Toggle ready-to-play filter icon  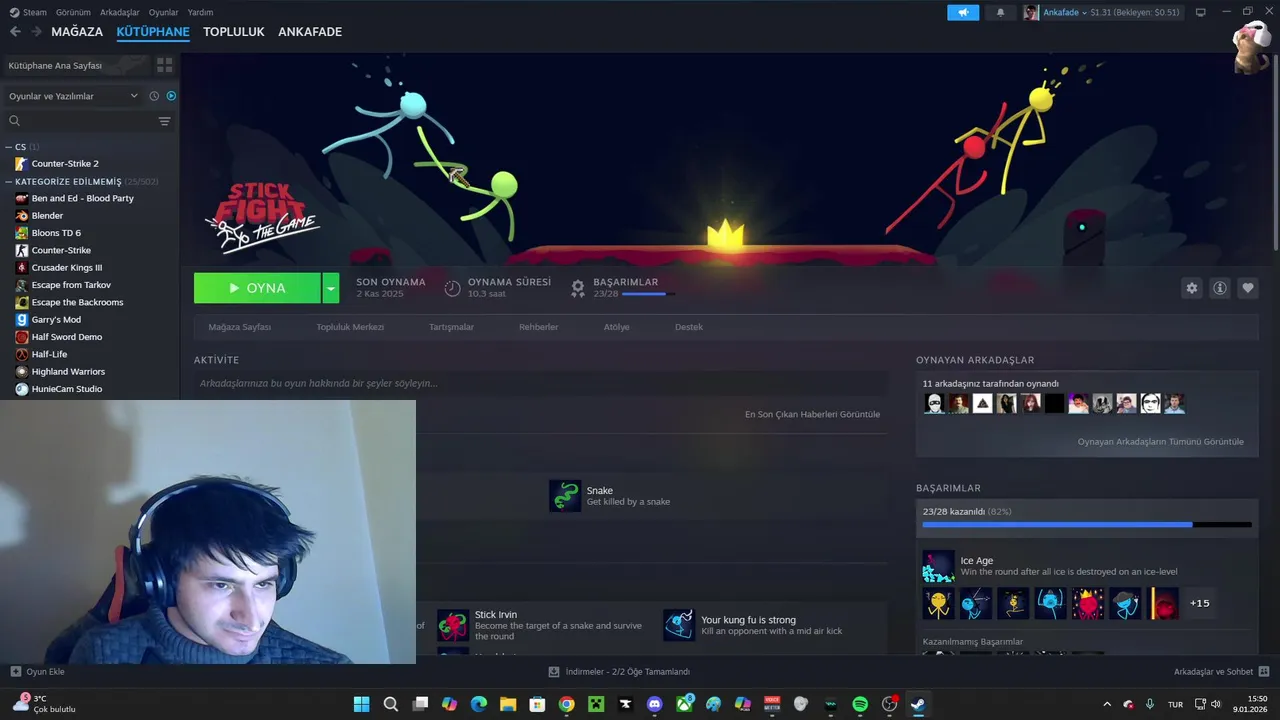(171, 96)
